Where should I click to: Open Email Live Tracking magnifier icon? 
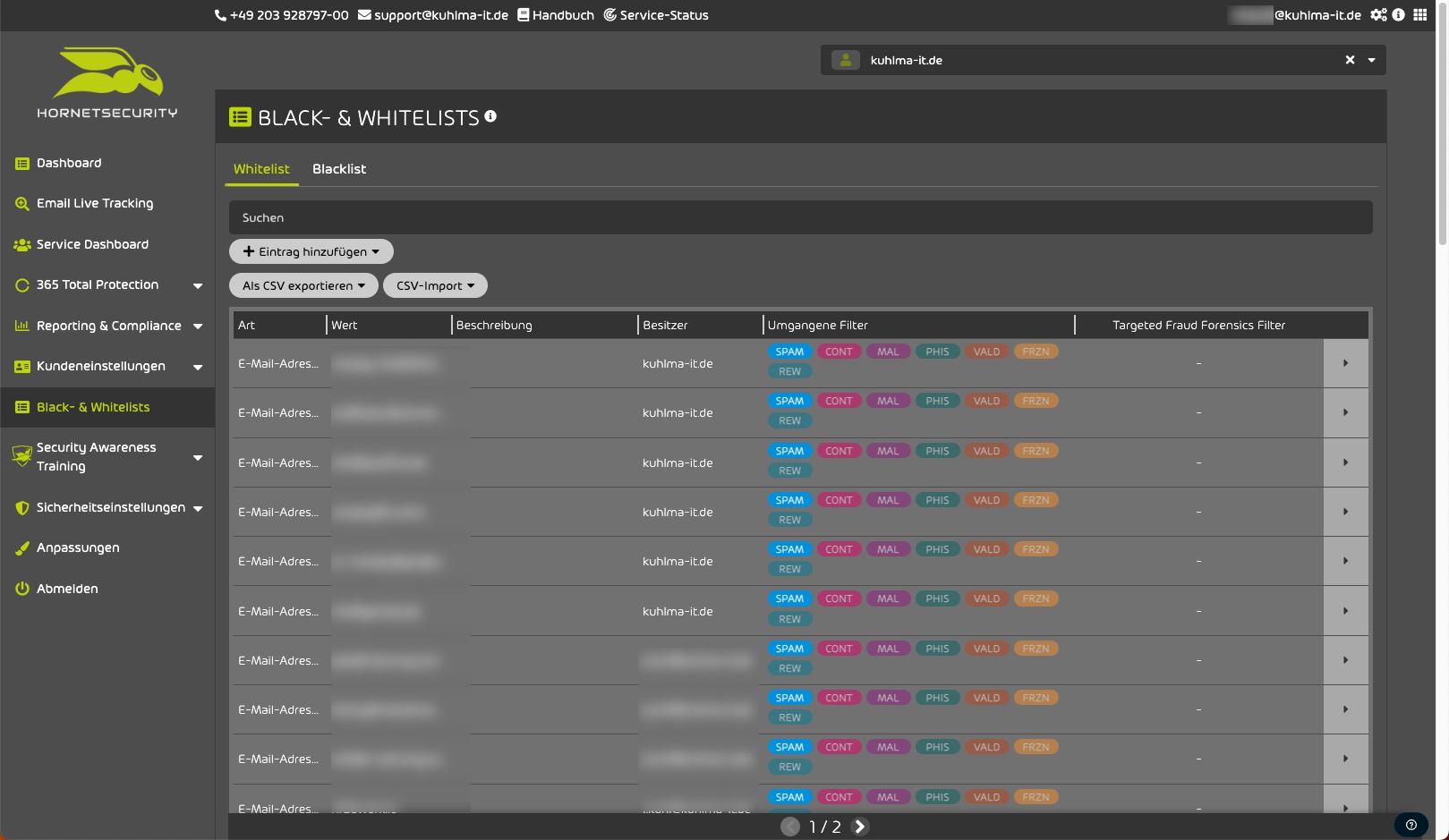click(22, 204)
